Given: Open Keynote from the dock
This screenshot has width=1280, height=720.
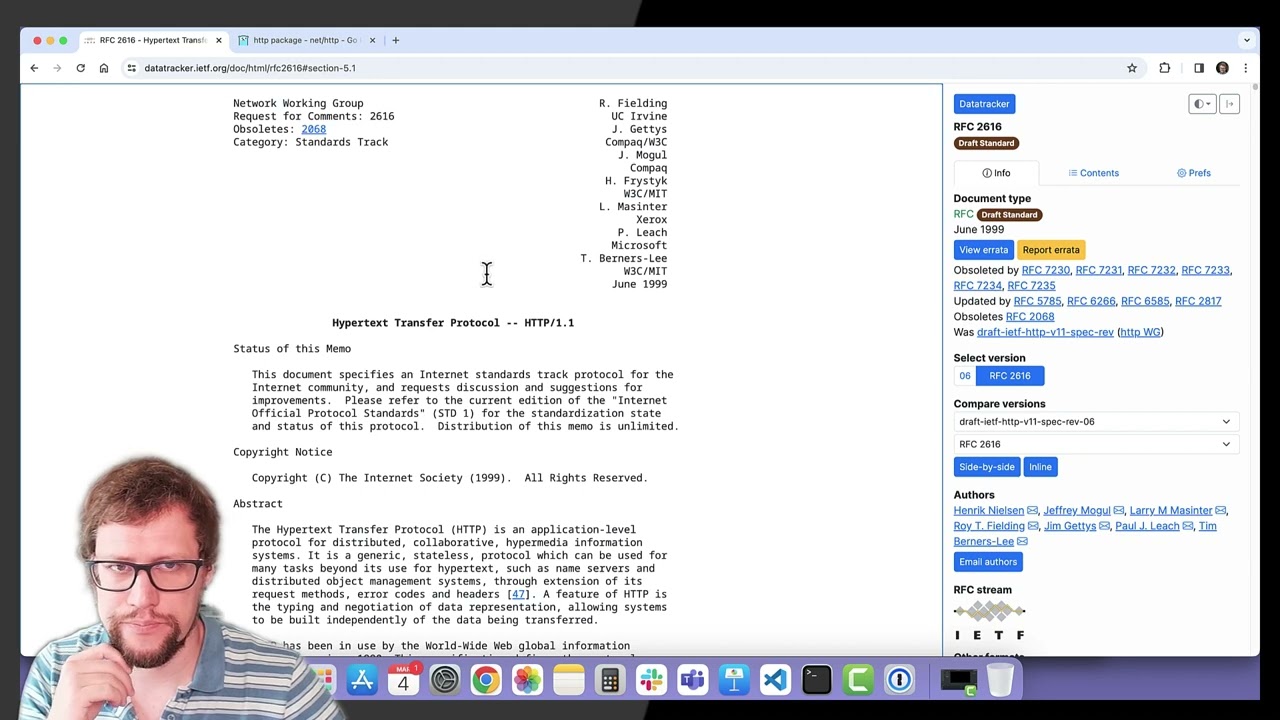Looking at the screenshot, I should [734, 681].
